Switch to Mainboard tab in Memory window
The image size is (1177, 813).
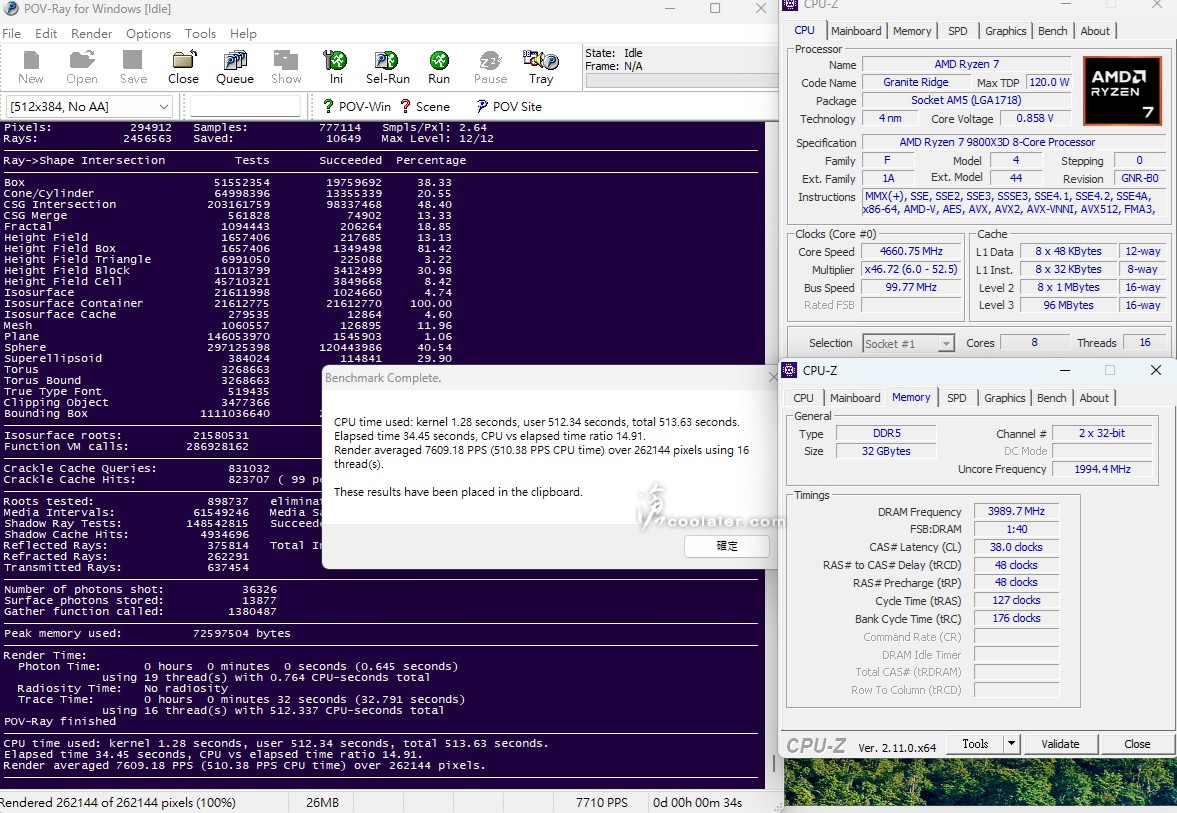click(855, 398)
